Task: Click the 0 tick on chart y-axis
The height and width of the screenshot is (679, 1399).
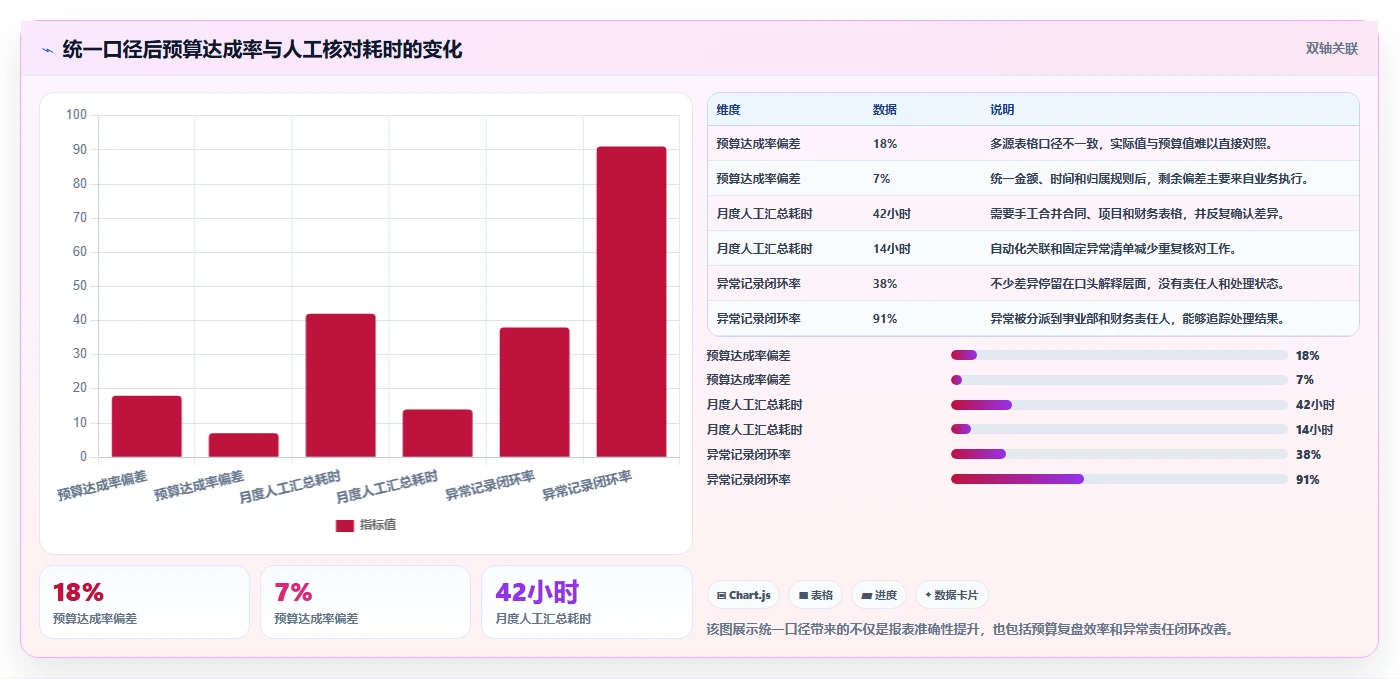Action: coord(83,457)
